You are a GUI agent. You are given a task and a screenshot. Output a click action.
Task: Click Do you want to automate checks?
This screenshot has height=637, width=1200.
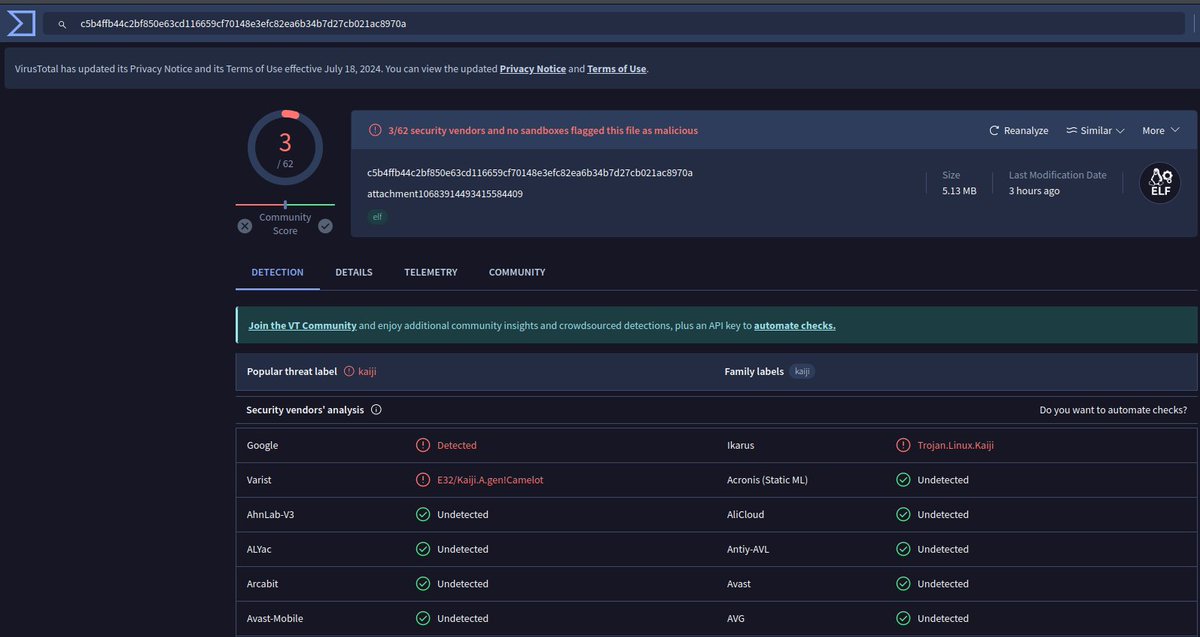1113,410
